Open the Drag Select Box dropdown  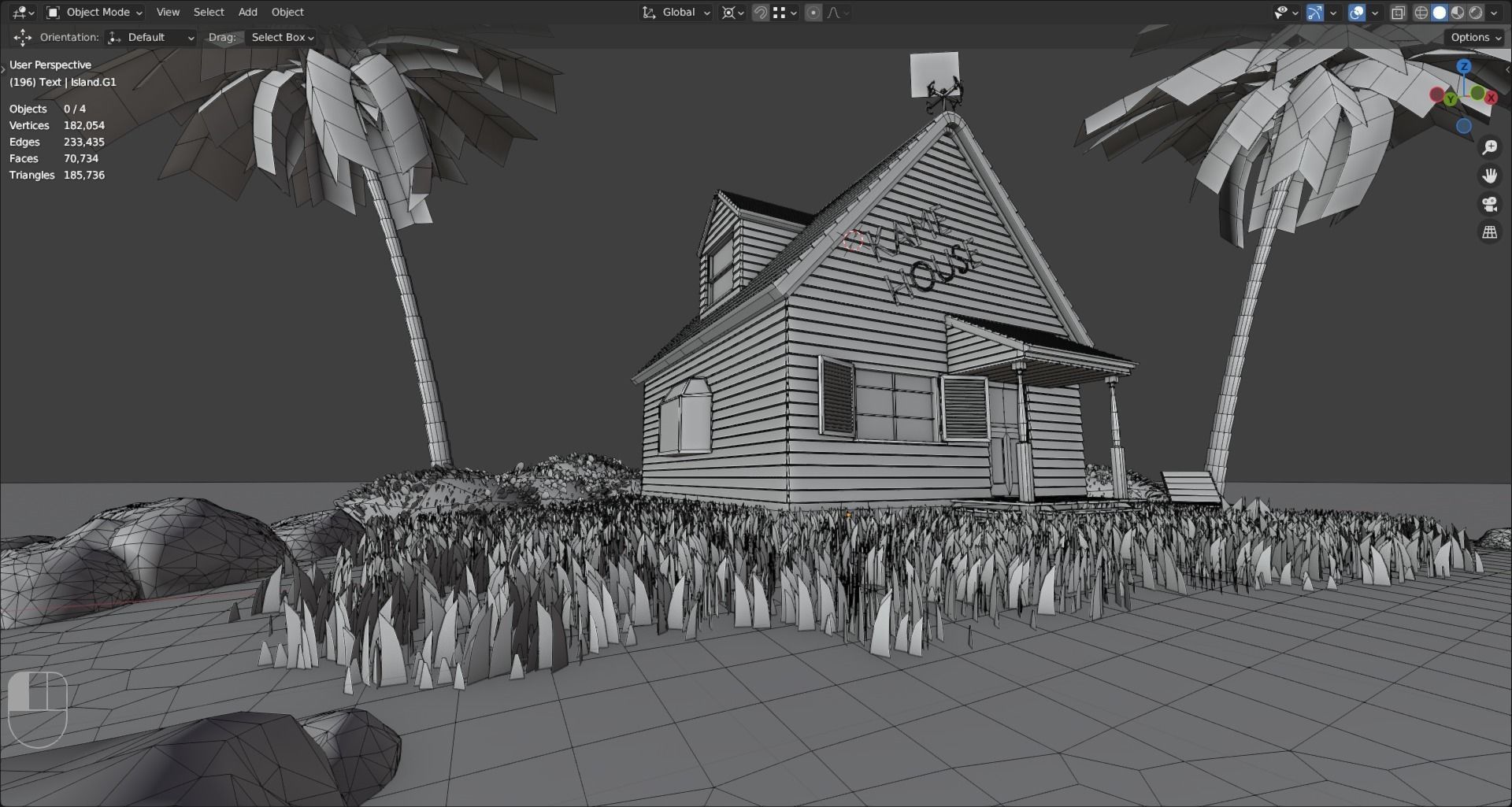pyautogui.click(x=280, y=37)
